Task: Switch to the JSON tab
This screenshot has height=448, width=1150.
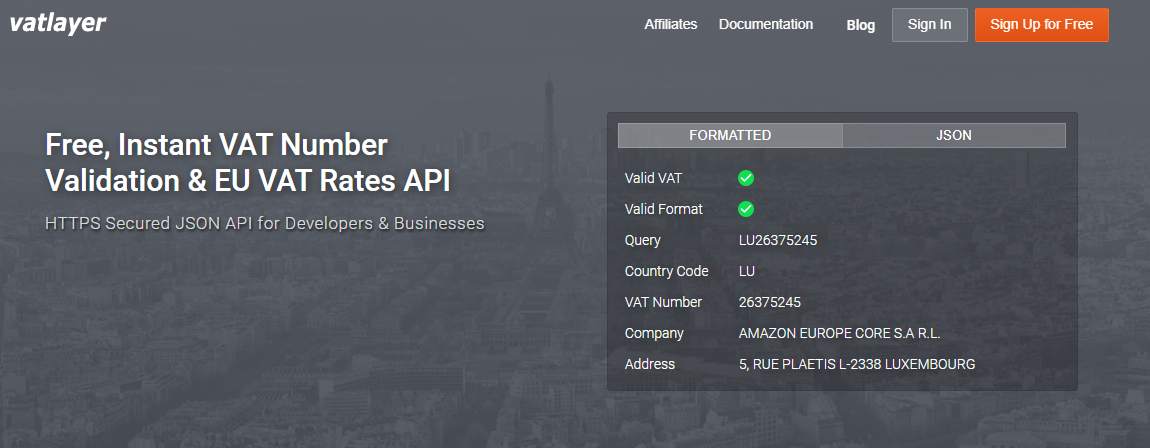Action: point(953,136)
